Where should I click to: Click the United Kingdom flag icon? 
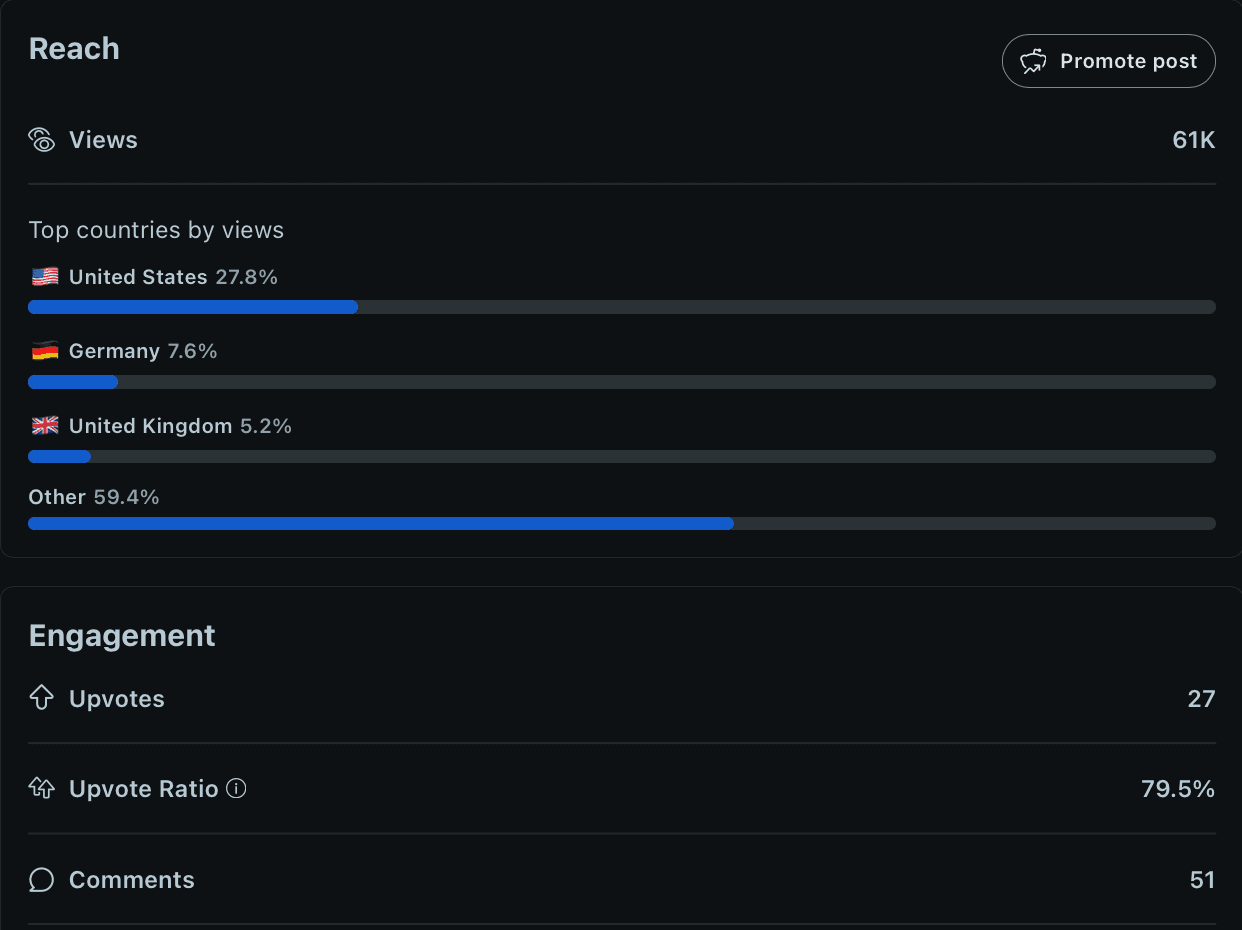[45, 426]
